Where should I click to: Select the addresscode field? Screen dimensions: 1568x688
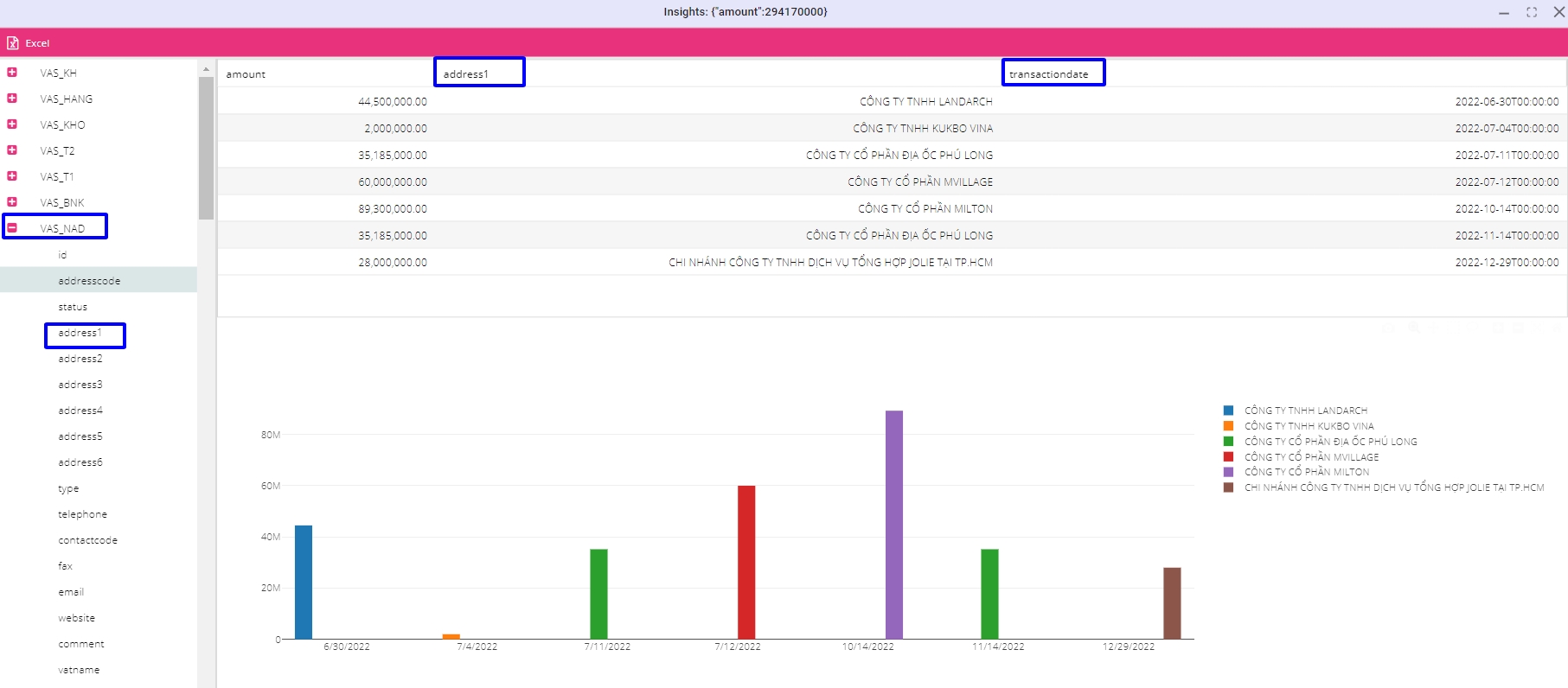(89, 281)
